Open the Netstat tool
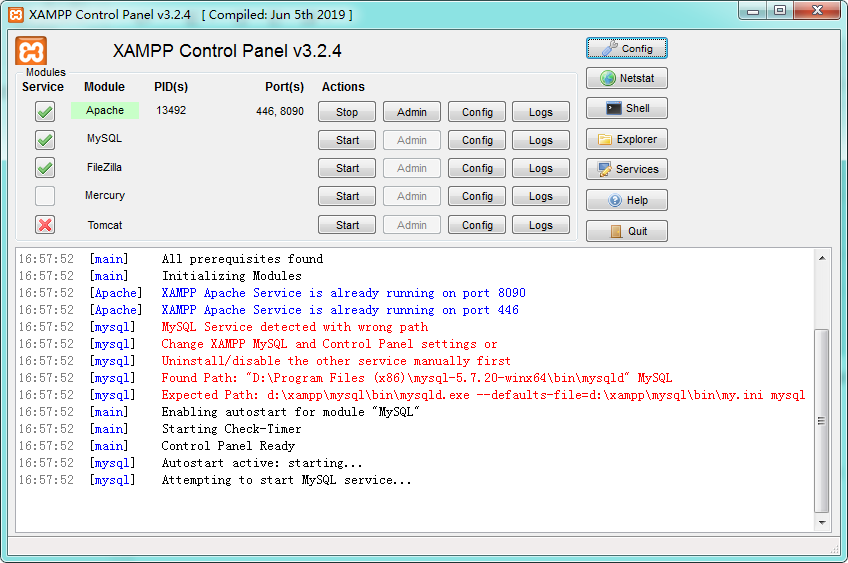The image size is (848, 563). (x=627, y=78)
